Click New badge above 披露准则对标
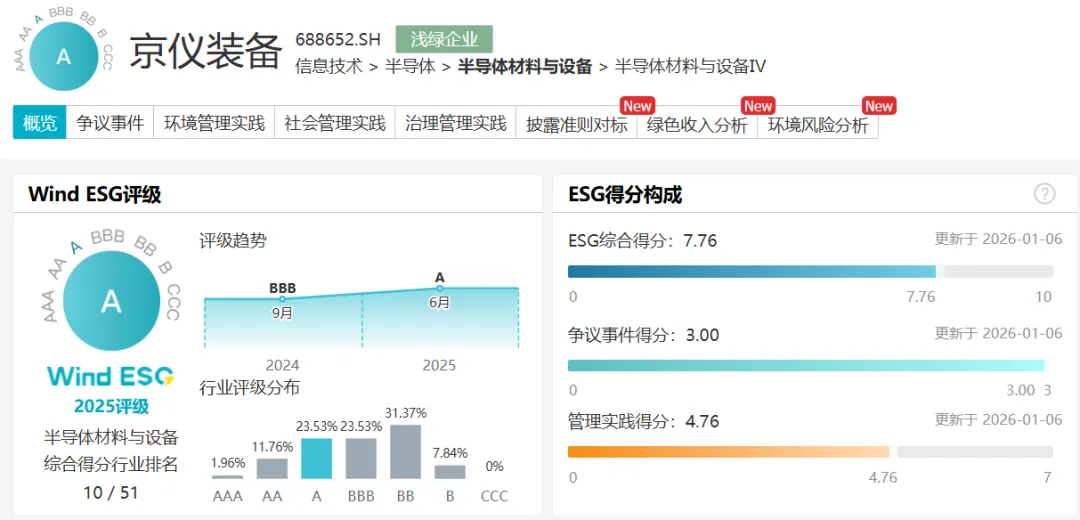Image resolution: width=1080 pixels, height=520 pixels. click(x=637, y=106)
